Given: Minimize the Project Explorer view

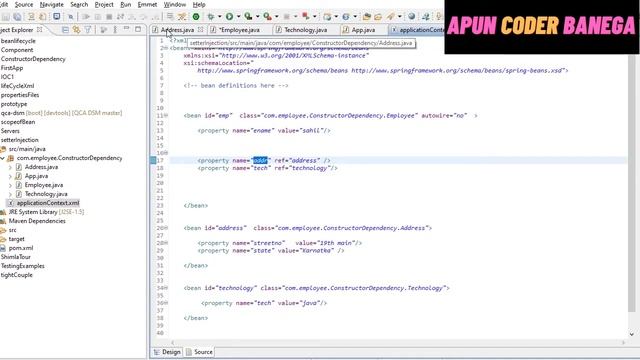Looking at the screenshot, I should (127, 29).
